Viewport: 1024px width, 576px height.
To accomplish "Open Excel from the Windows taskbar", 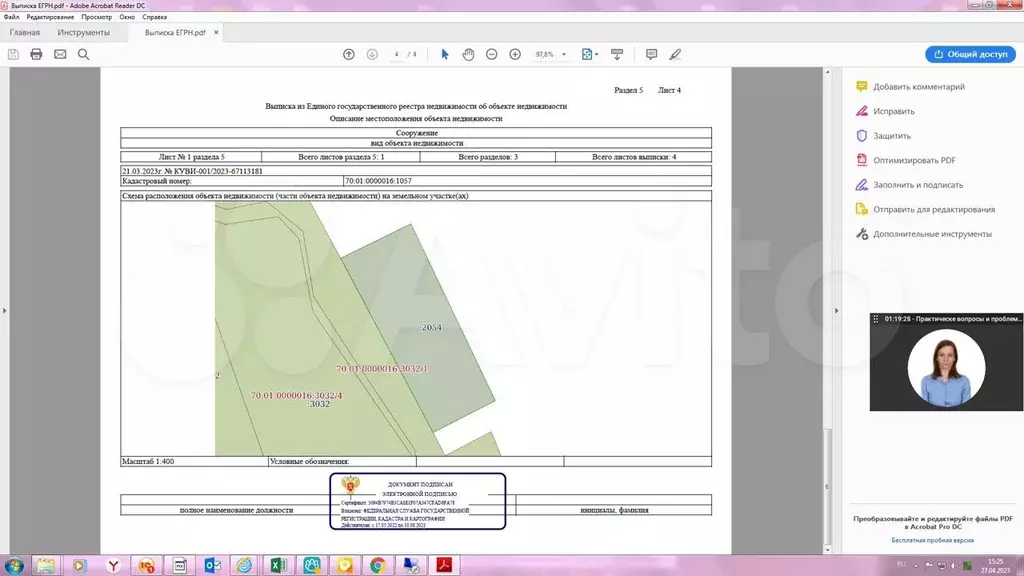I will click(x=277, y=565).
